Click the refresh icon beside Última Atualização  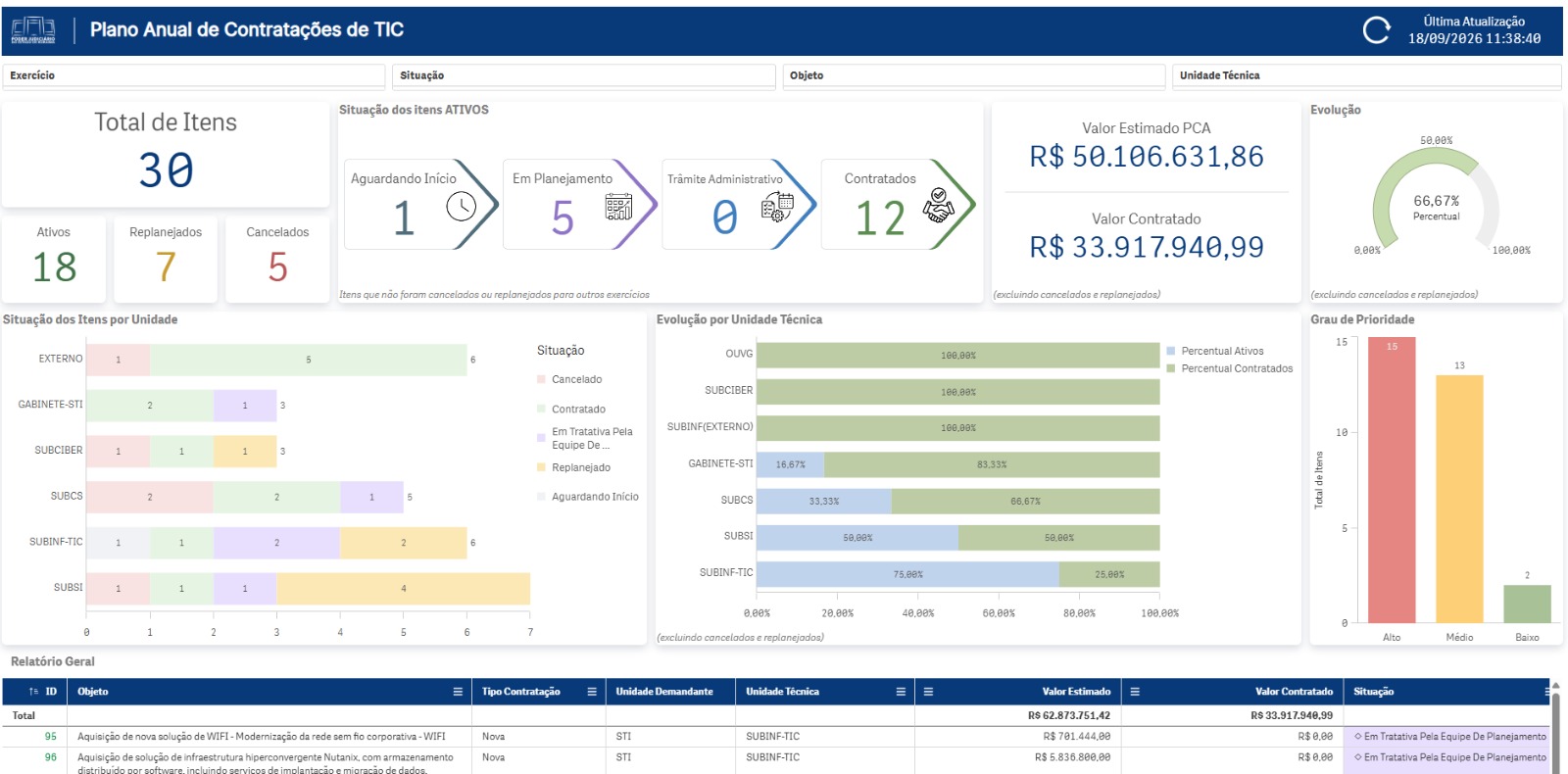(1376, 30)
